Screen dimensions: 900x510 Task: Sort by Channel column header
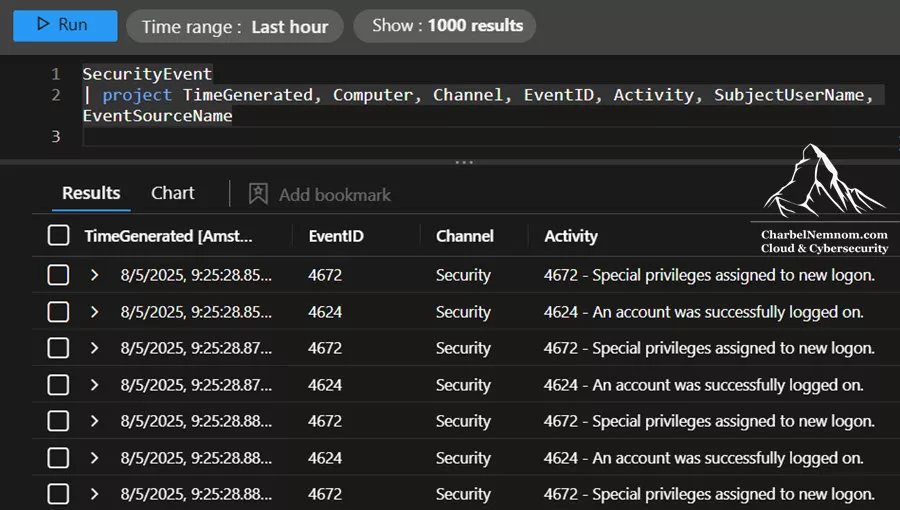tap(464, 236)
